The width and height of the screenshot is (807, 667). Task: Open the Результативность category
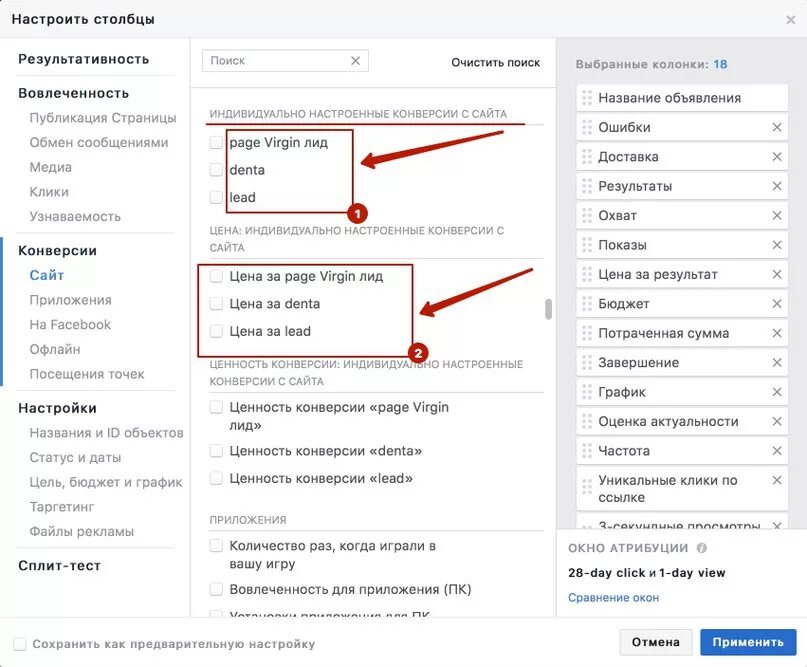click(x=83, y=59)
